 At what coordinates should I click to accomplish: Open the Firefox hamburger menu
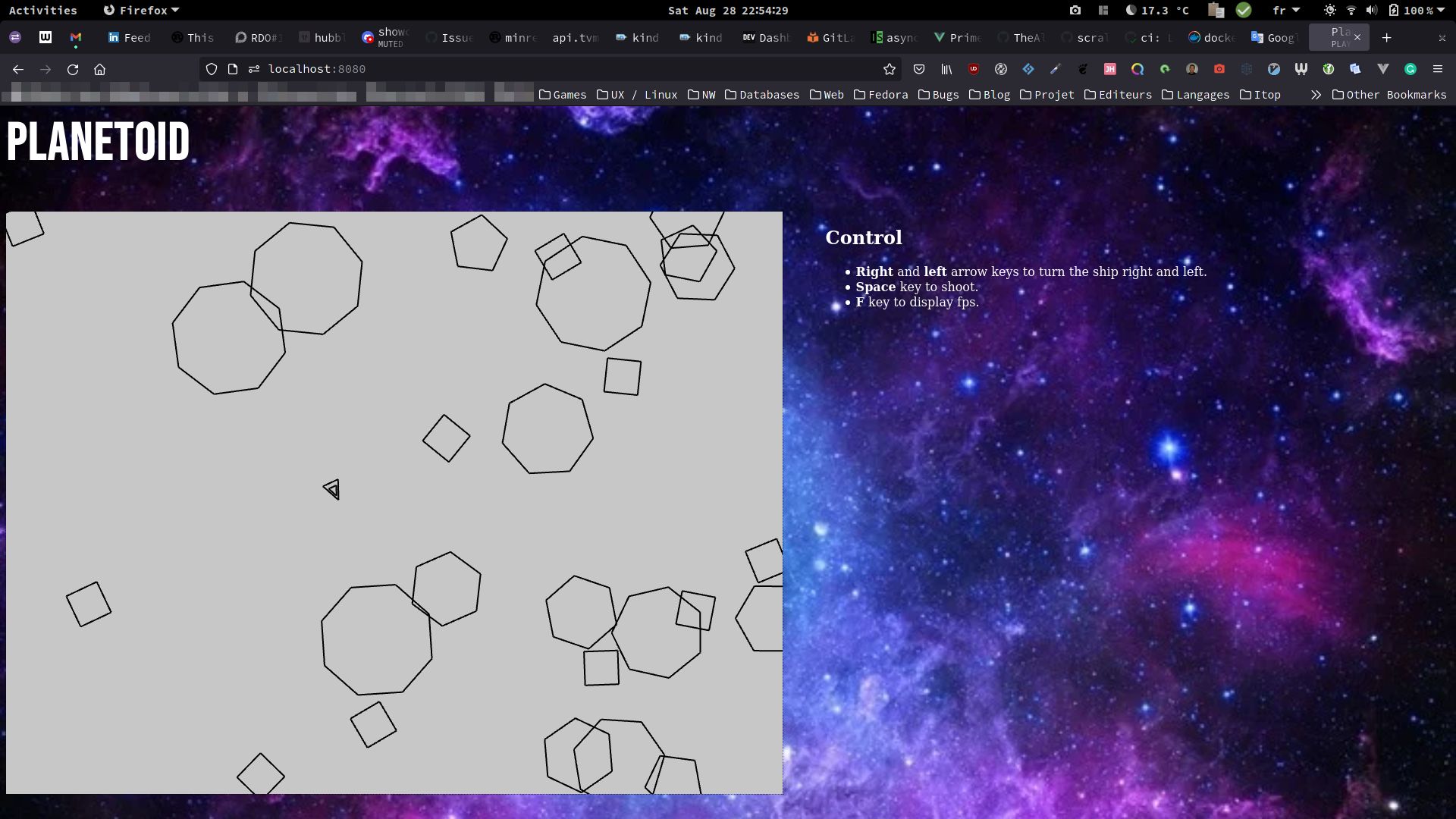pyautogui.click(x=1438, y=69)
